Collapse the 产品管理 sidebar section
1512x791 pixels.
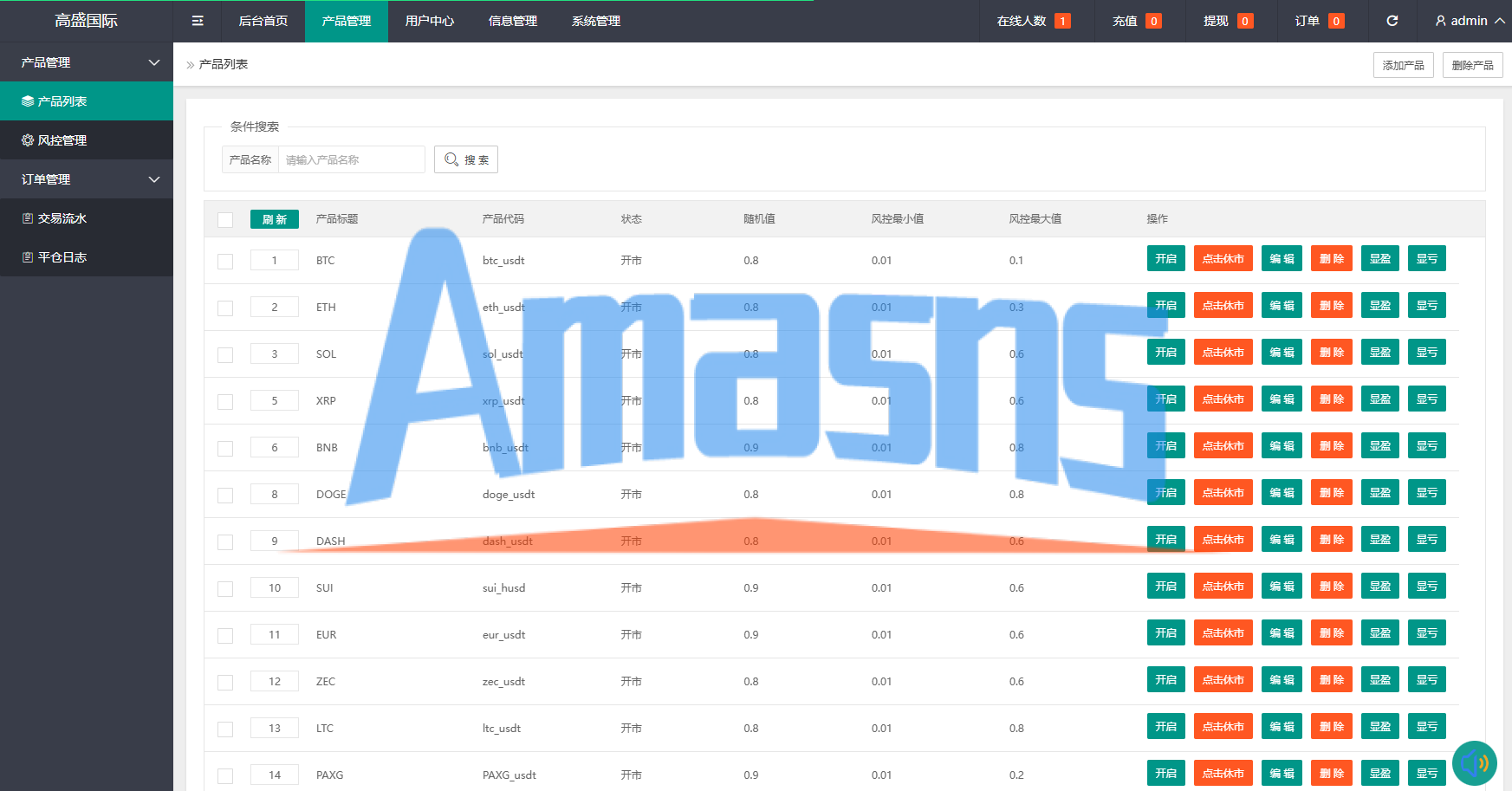pos(154,62)
